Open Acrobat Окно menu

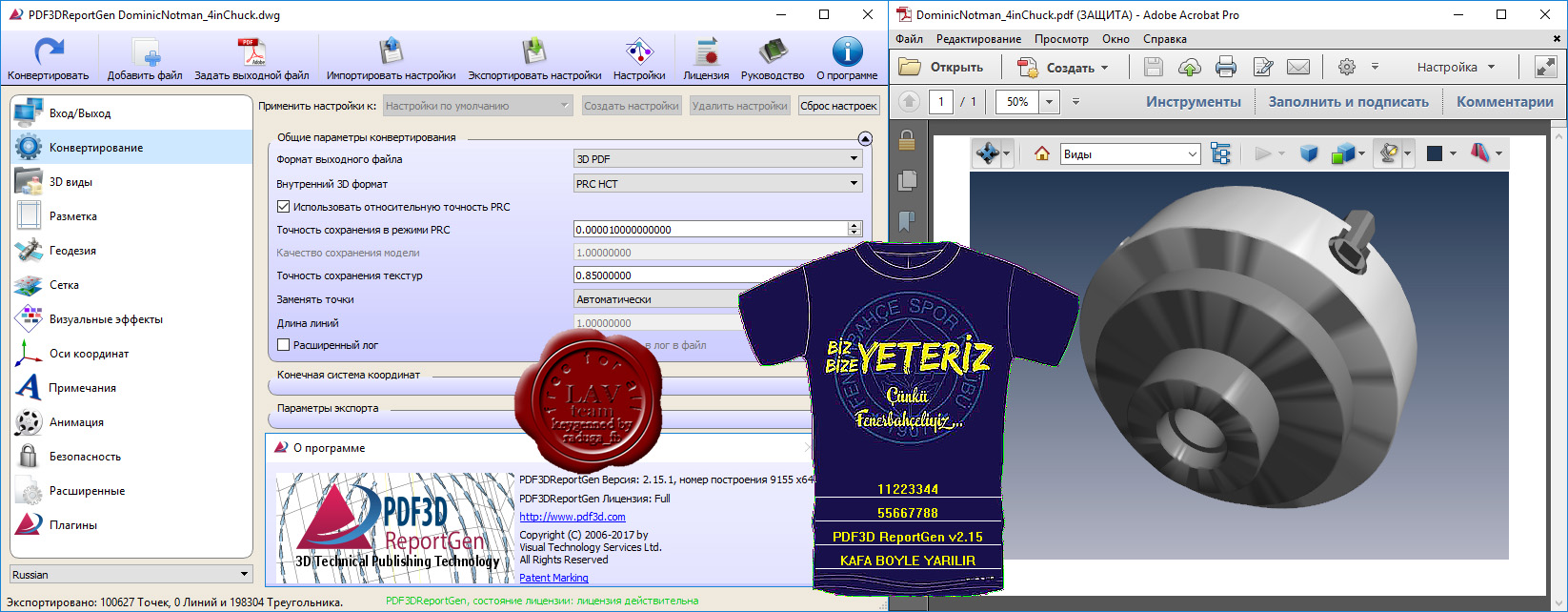pos(1116,39)
